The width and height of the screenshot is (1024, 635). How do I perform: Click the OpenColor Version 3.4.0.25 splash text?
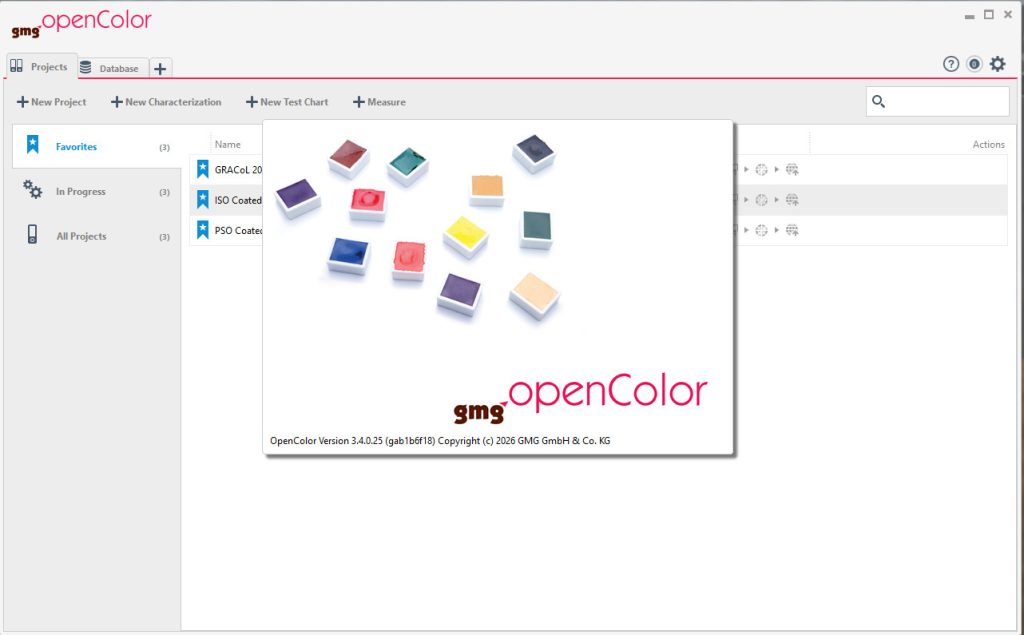click(440, 440)
